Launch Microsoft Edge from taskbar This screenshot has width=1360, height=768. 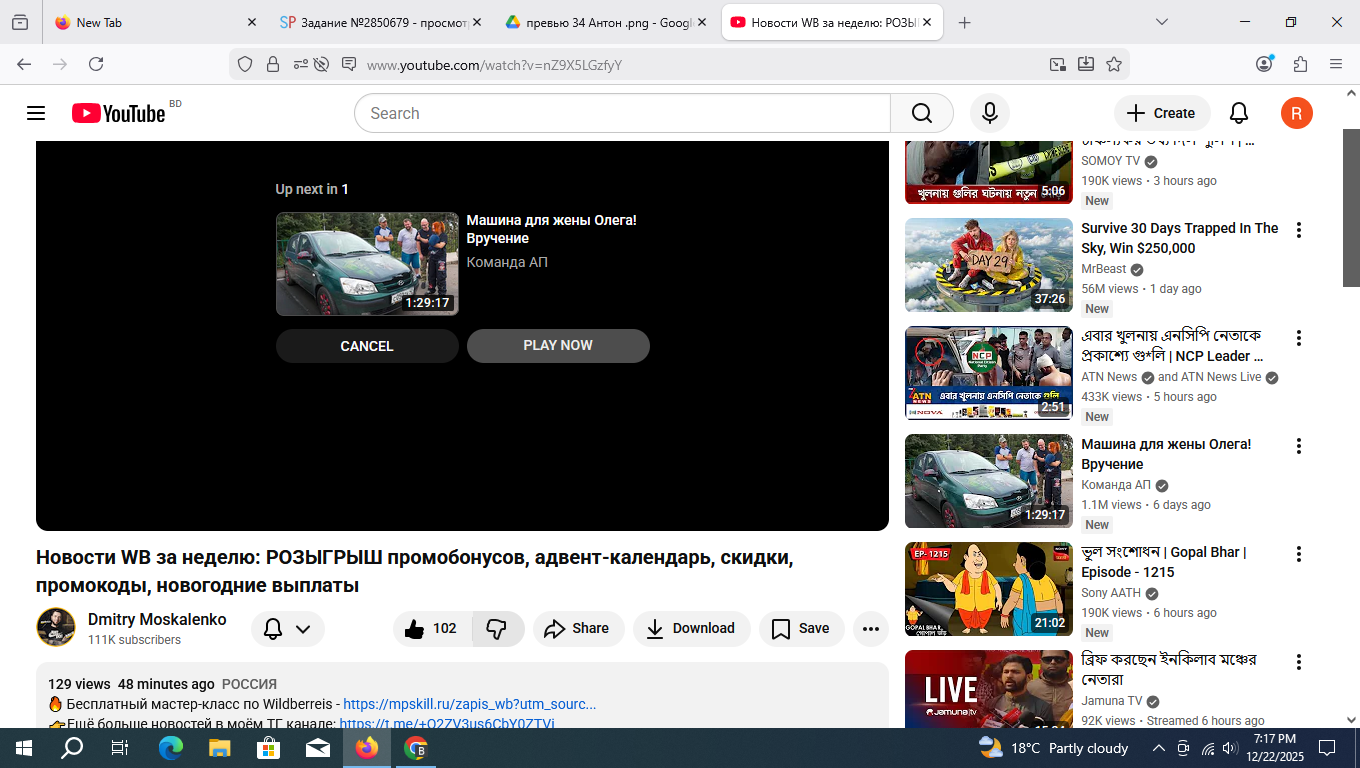171,748
